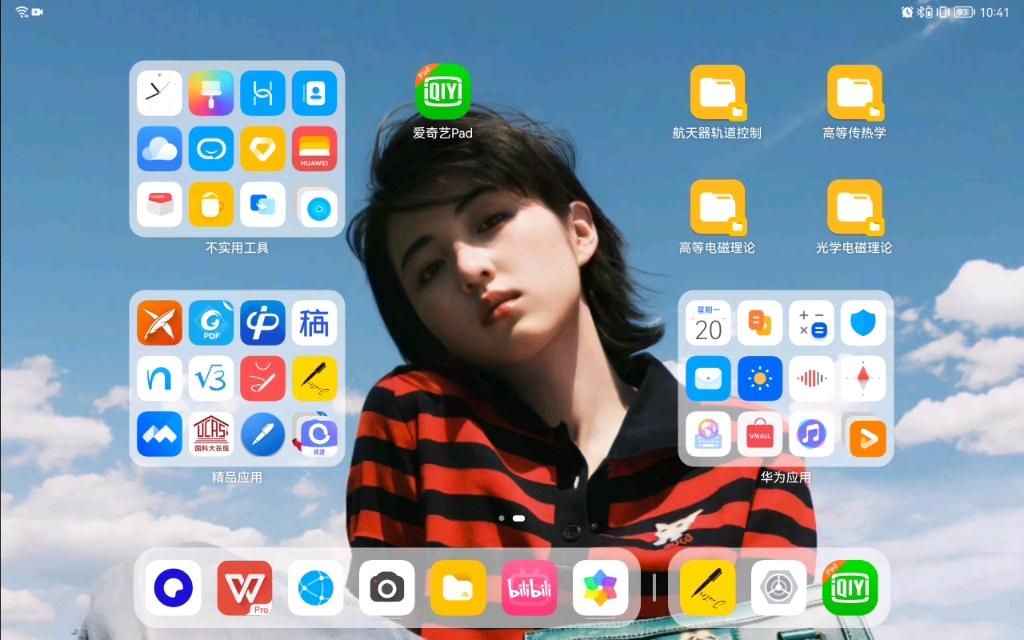Viewport: 1024px width, 640px height.
Task: Start the Recorder app
Action: tap(811, 378)
